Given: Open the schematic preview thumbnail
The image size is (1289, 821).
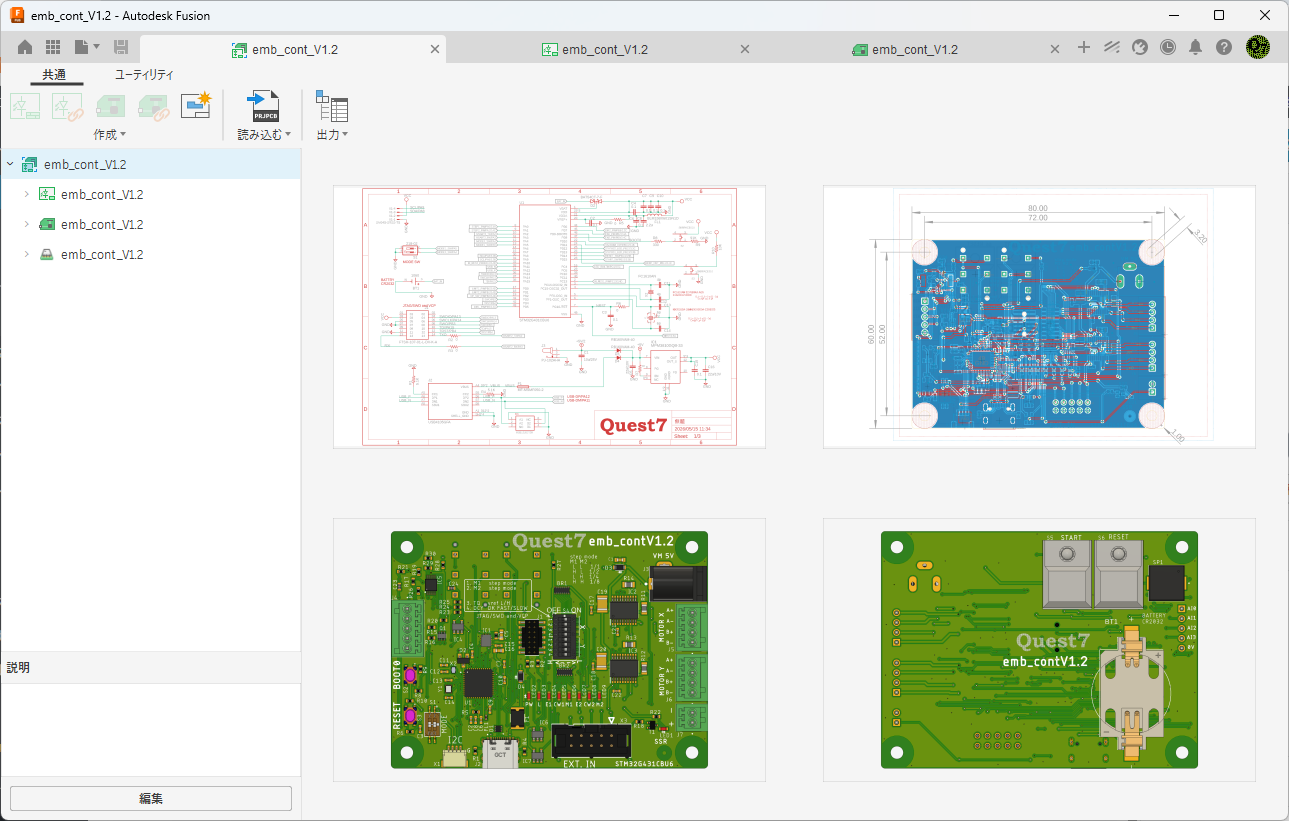Looking at the screenshot, I should coord(549,317).
